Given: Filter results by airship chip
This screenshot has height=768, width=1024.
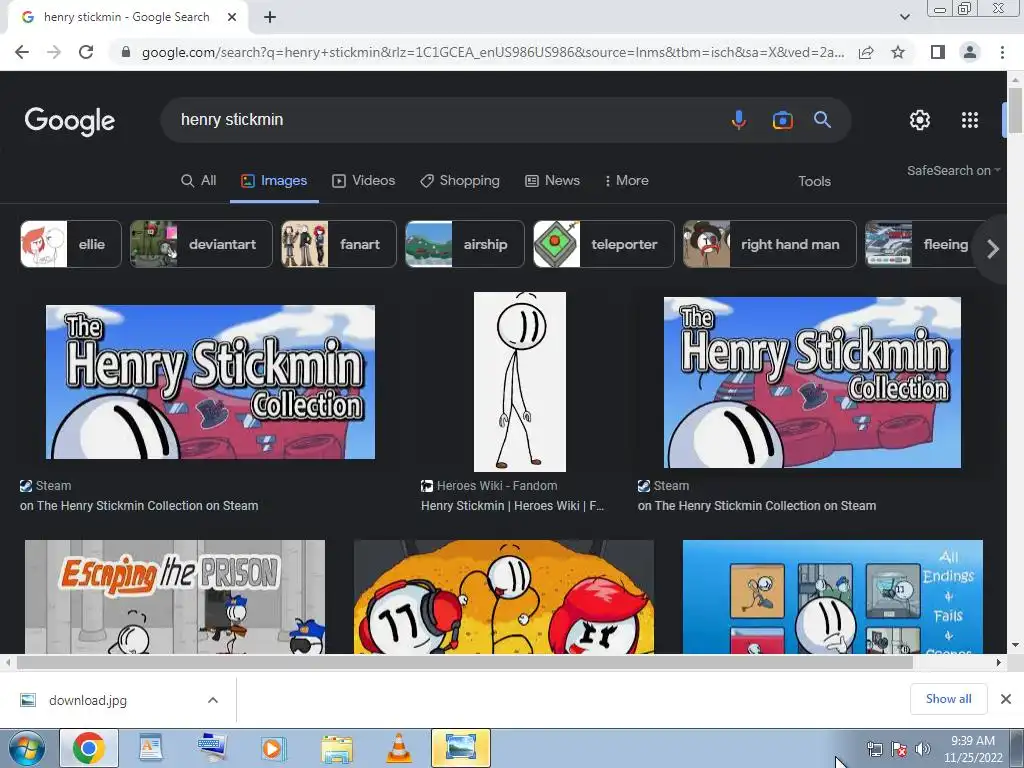Looking at the screenshot, I should coord(464,244).
